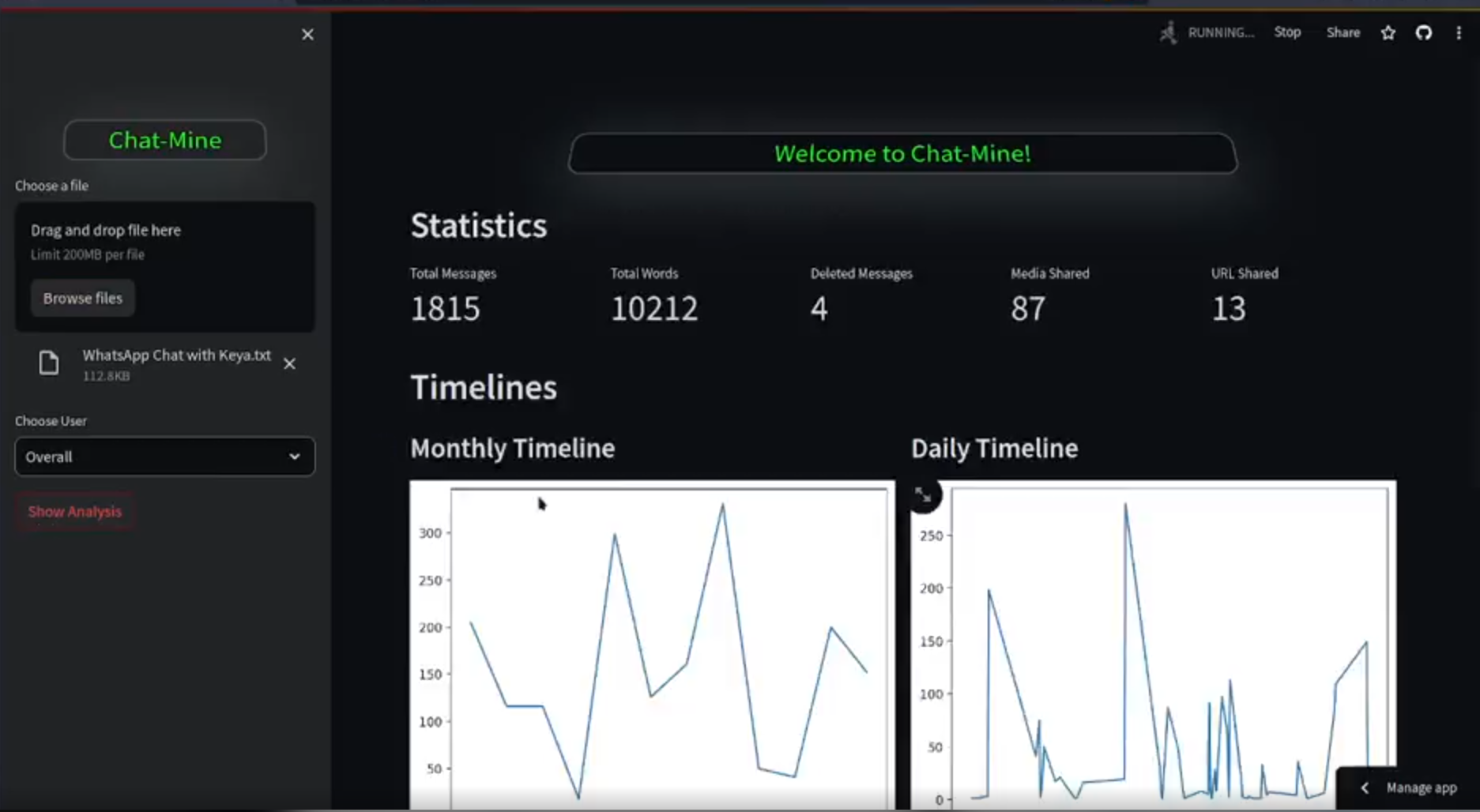Click the Browse files button

click(x=82, y=298)
